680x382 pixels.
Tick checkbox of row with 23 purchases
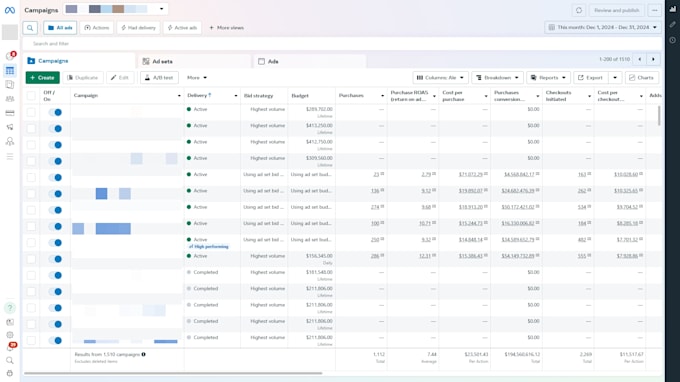point(31,177)
